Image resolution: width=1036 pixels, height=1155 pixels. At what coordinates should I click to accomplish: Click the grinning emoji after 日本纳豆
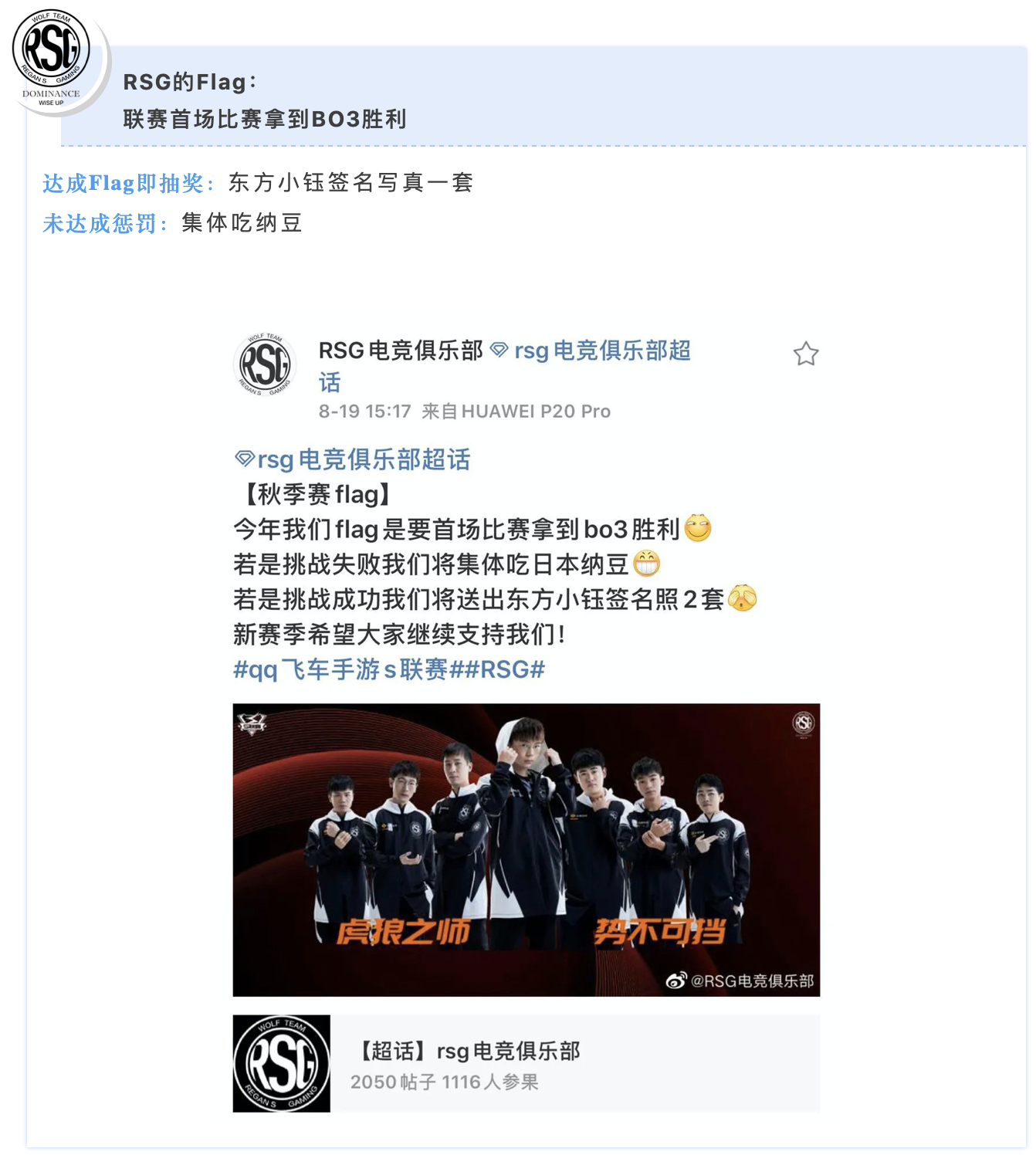(647, 564)
